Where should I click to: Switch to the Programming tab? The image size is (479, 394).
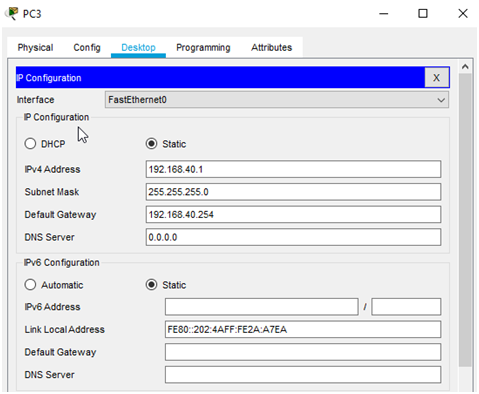pyautogui.click(x=203, y=47)
